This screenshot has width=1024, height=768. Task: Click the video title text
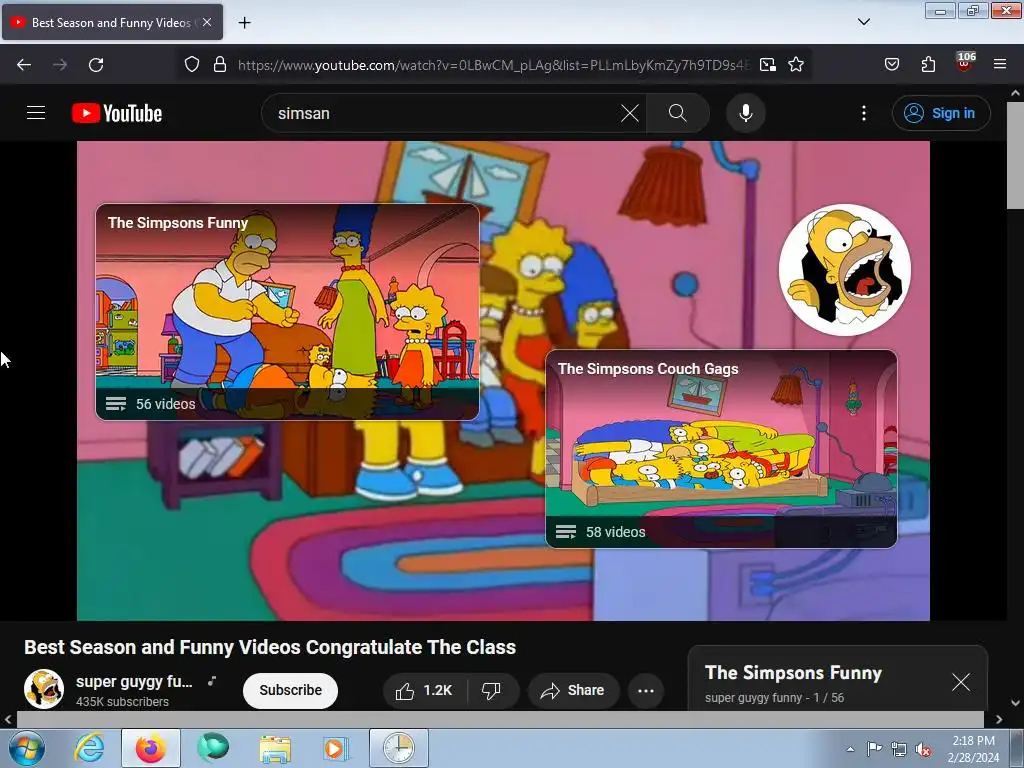(x=270, y=647)
